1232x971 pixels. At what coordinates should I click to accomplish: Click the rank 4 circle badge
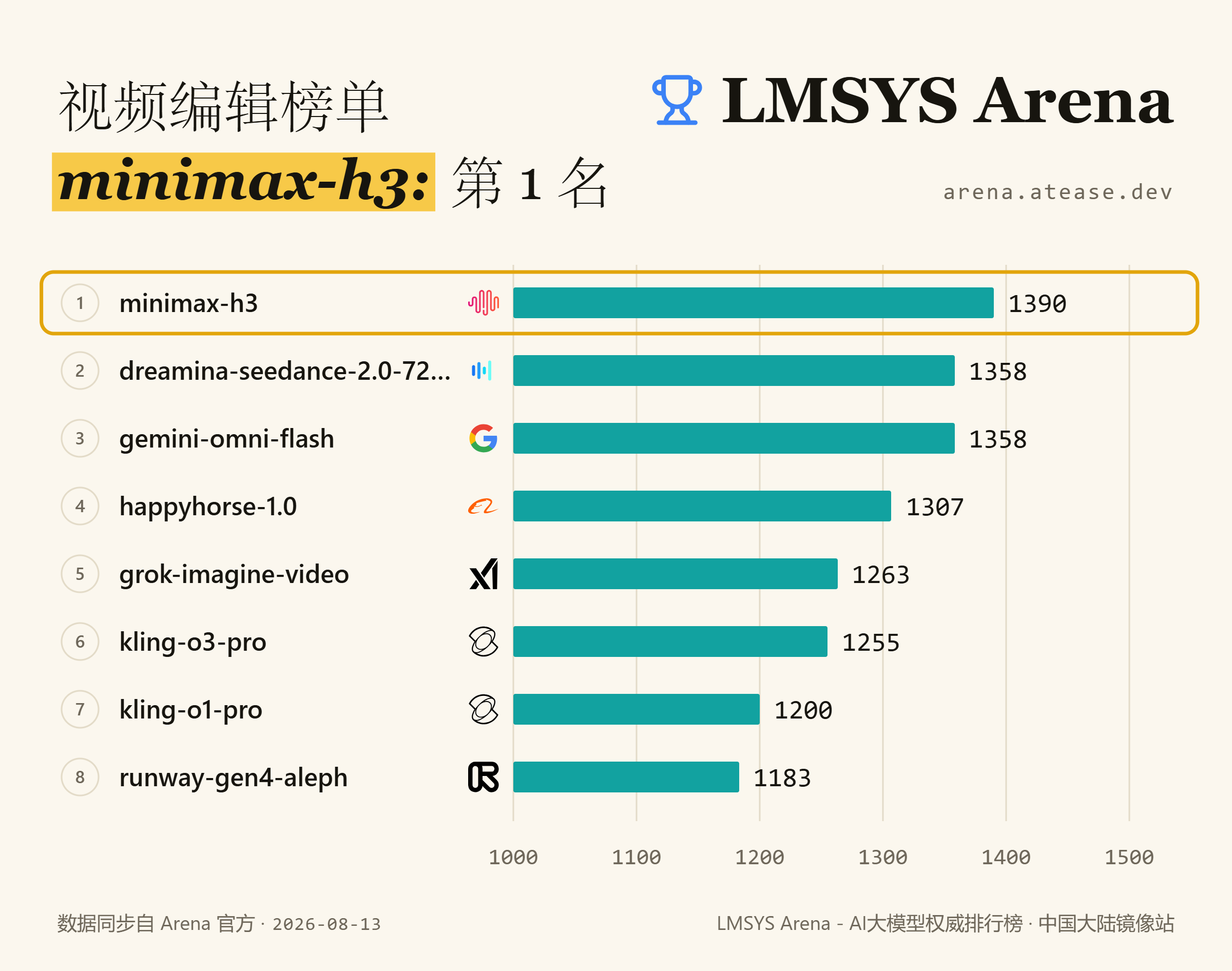[x=80, y=506]
